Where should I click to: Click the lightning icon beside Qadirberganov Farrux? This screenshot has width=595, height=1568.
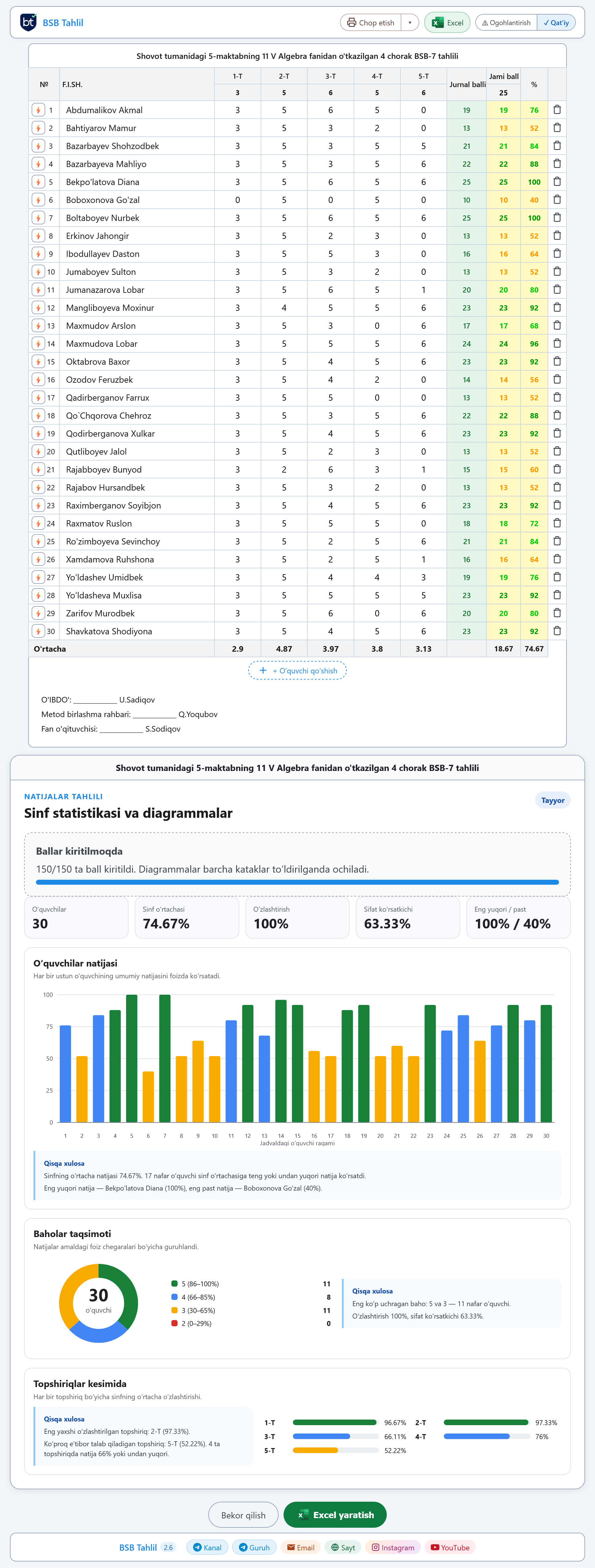click(x=38, y=398)
